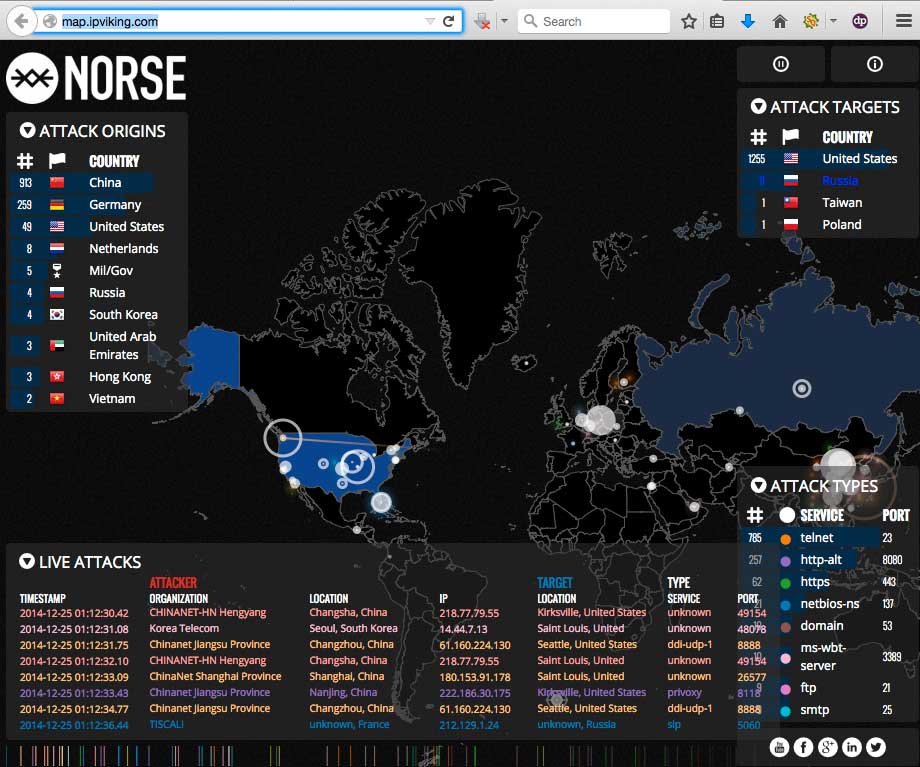Screen dimensions: 920x767
Task: Collapse the Attack Types panel
Action: tap(758, 487)
